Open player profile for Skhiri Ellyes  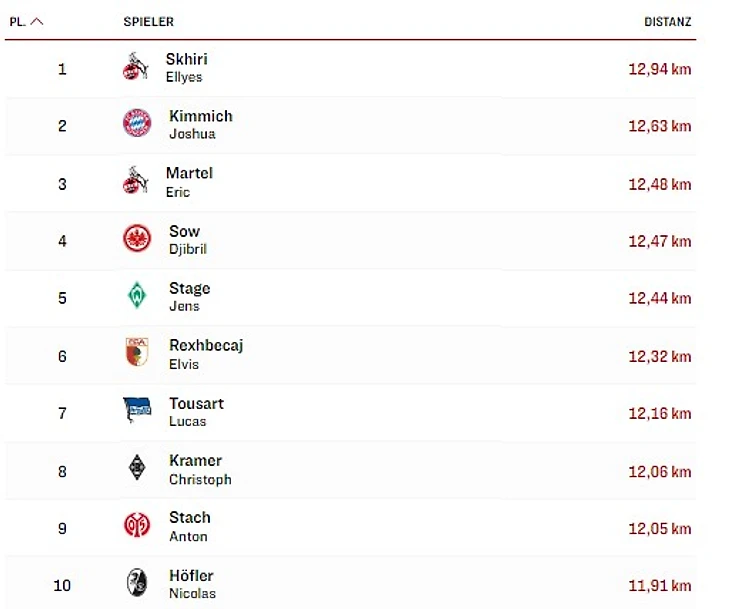pyautogui.click(x=186, y=67)
